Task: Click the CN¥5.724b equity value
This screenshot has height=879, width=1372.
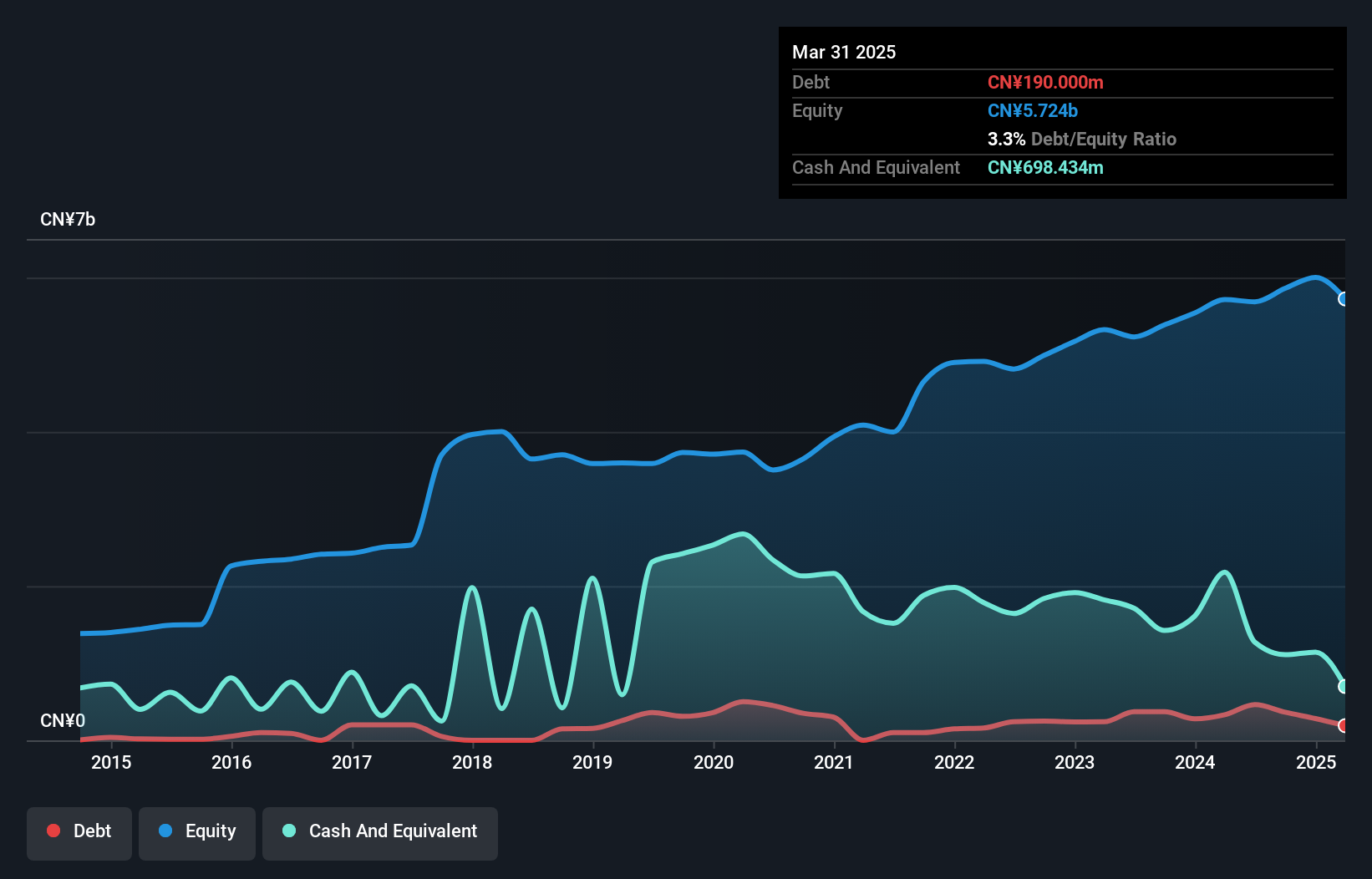Action: (x=1033, y=110)
